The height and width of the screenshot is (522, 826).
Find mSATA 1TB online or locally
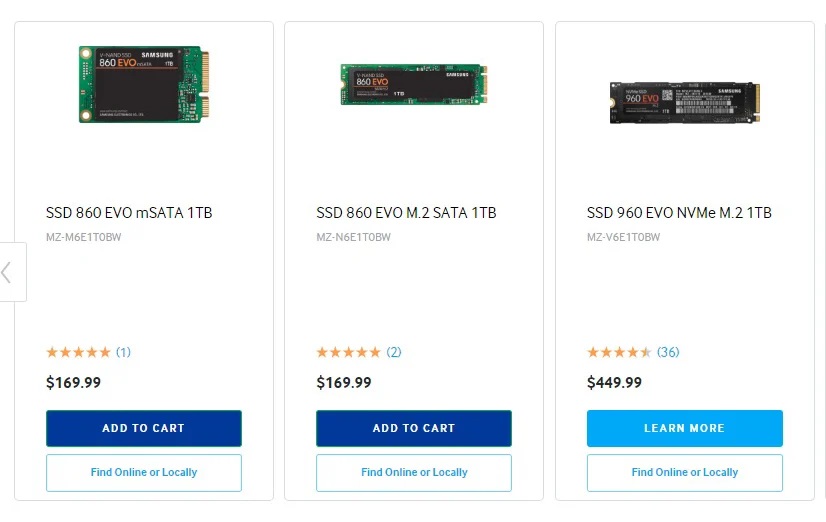point(144,472)
